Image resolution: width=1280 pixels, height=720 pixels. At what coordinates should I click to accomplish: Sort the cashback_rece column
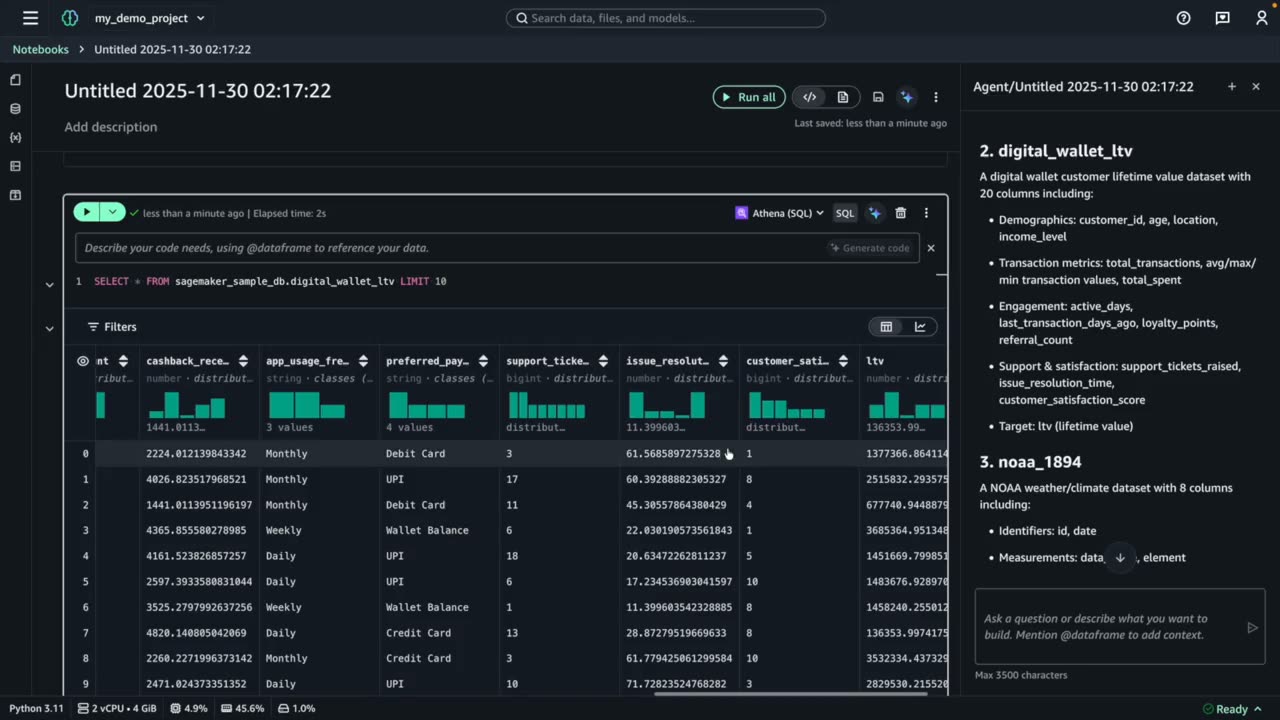[243, 361]
